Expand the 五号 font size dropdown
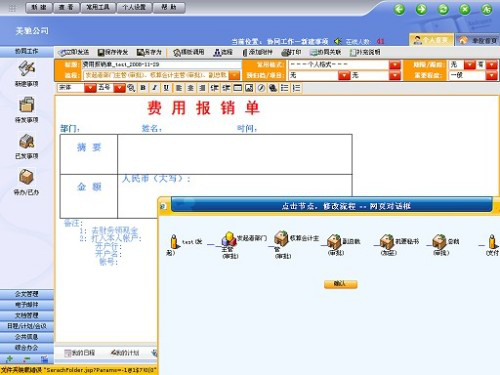 (119, 88)
